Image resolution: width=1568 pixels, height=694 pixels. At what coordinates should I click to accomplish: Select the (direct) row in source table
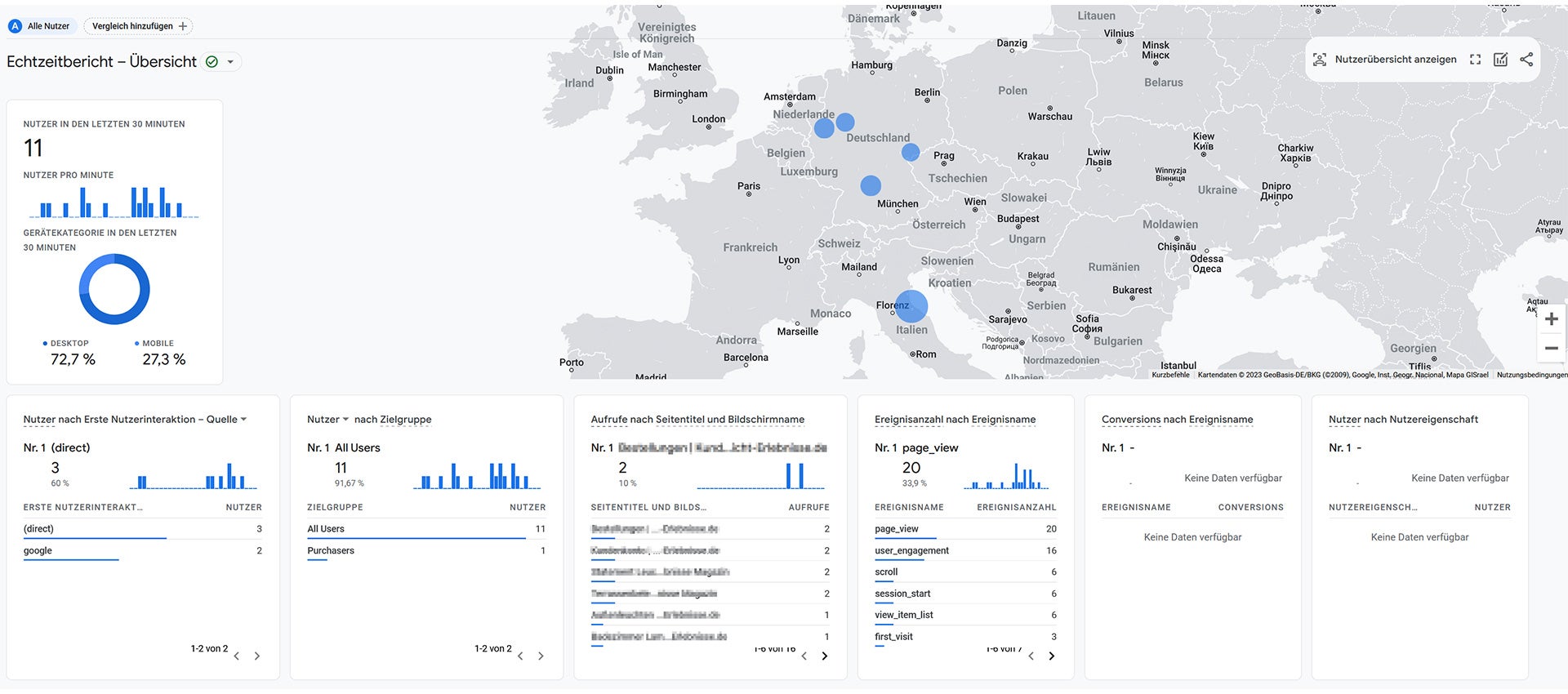pos(143,529)
